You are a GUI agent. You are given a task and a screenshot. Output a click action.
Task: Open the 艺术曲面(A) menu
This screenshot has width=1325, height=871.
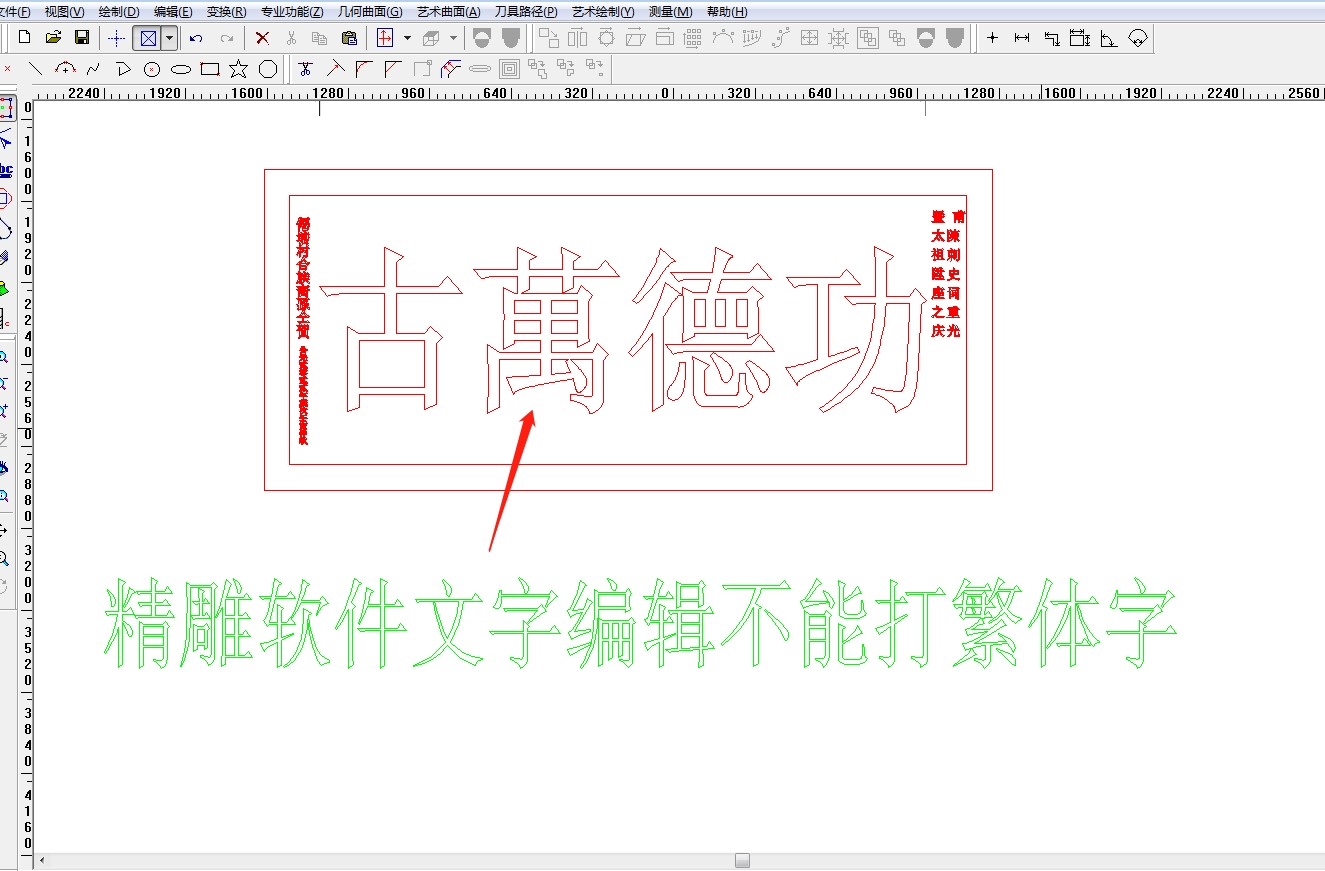click(x=448, y=12)
